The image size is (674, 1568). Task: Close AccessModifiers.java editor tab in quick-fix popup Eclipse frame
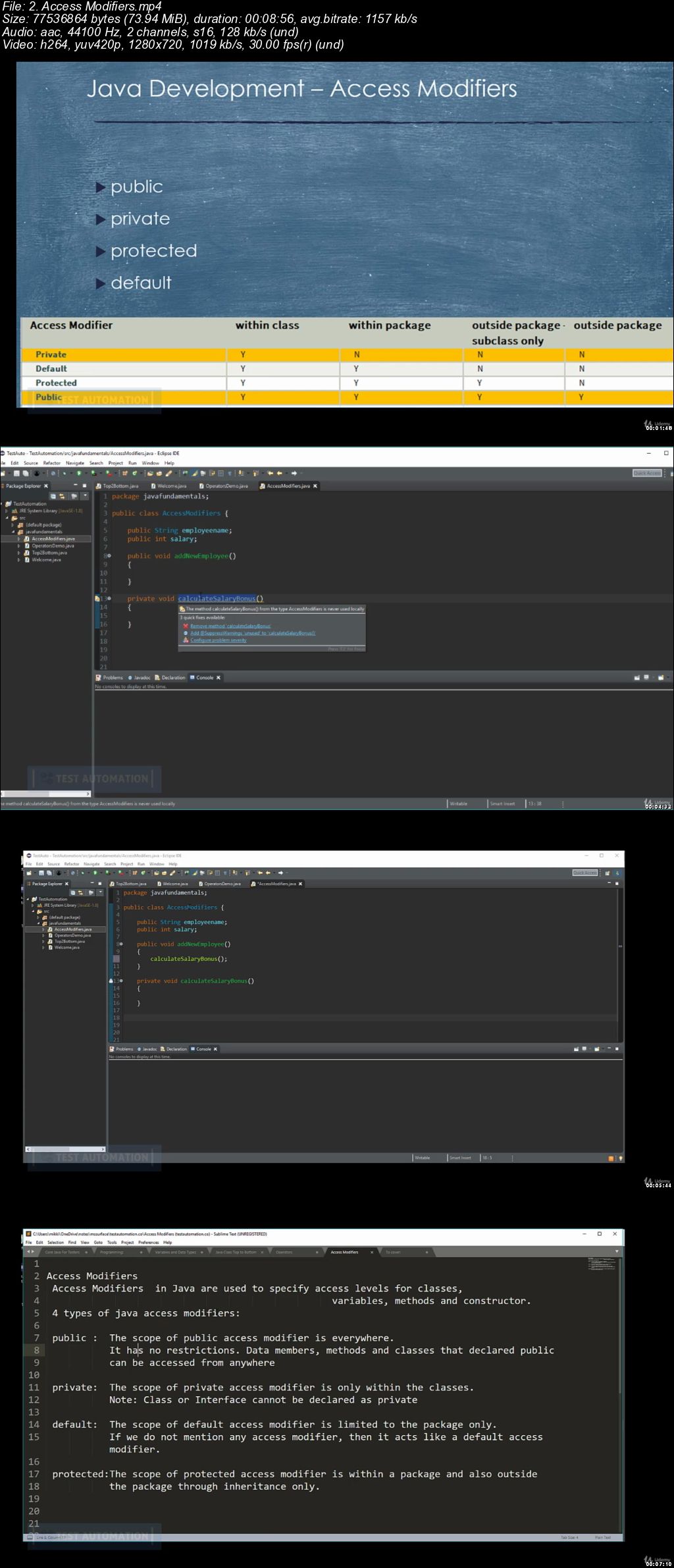[315, 486]
